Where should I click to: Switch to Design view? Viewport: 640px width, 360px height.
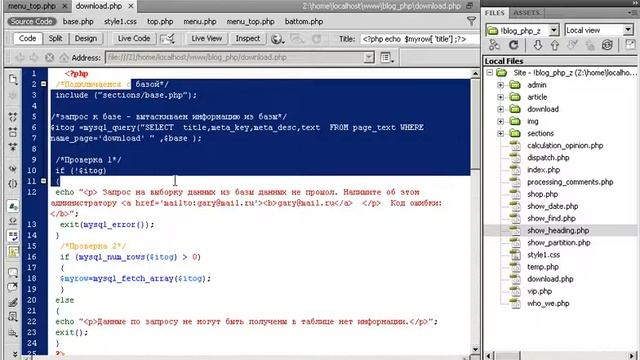tap(86, 38)
